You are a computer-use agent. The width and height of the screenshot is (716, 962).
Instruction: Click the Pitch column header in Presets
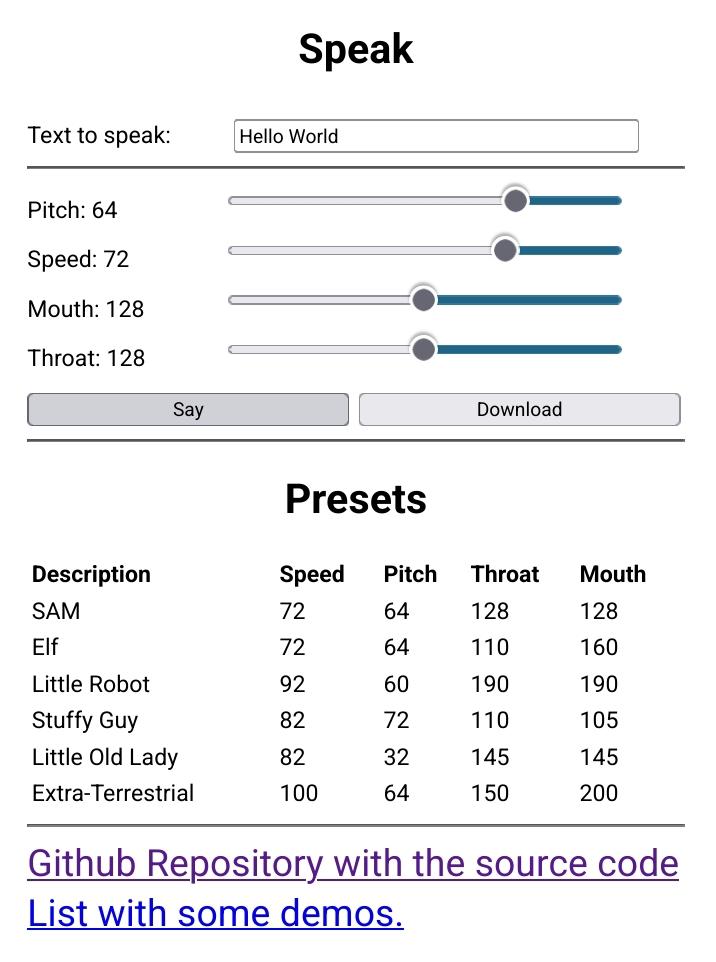410,574
